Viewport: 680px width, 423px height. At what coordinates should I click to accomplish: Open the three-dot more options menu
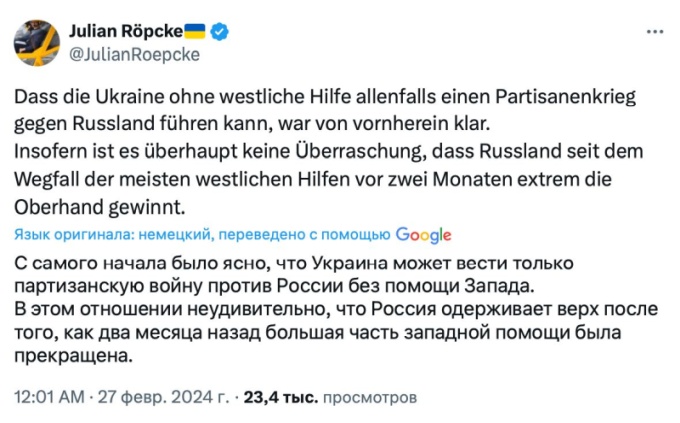[x=654, y=32]
